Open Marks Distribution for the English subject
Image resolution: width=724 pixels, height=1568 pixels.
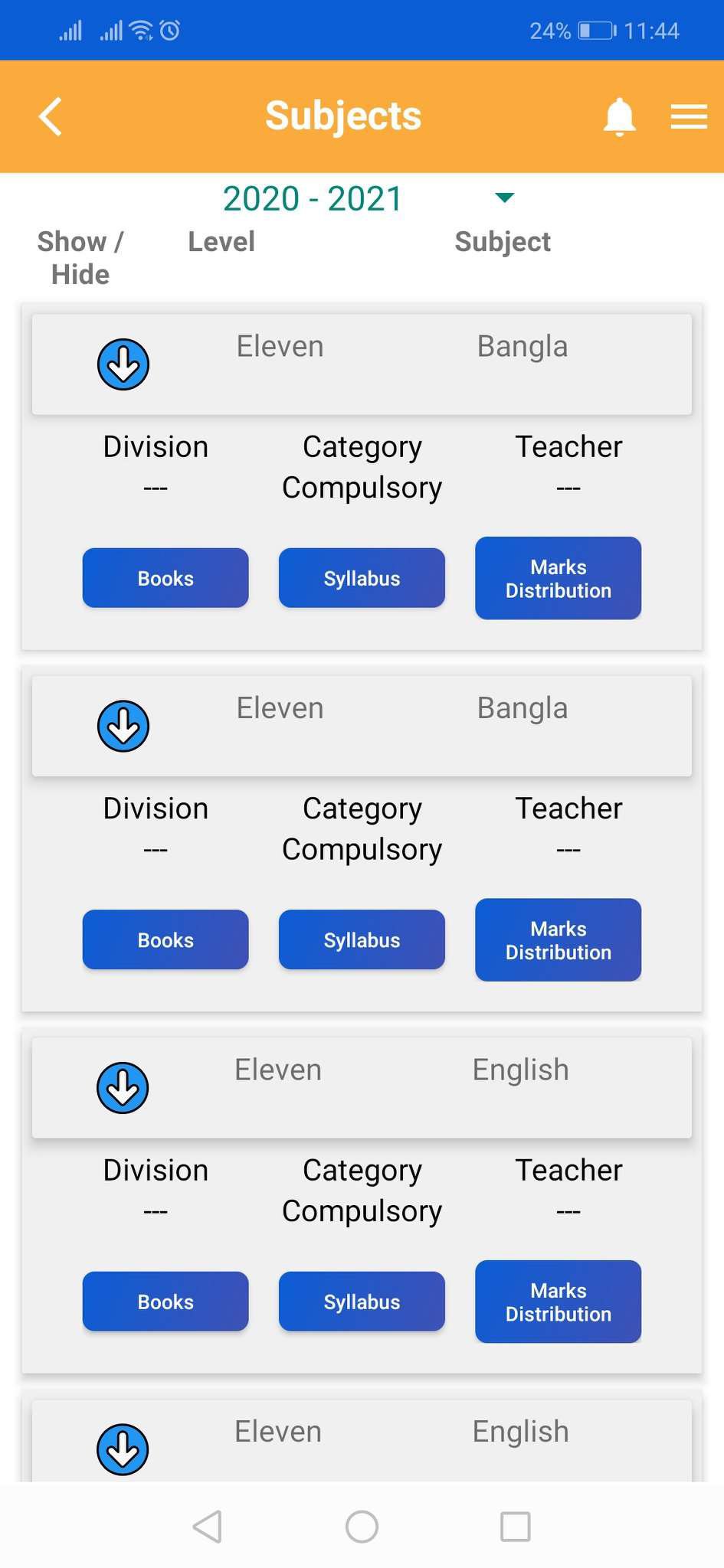pyautogui.click(x=558, y=1302)
